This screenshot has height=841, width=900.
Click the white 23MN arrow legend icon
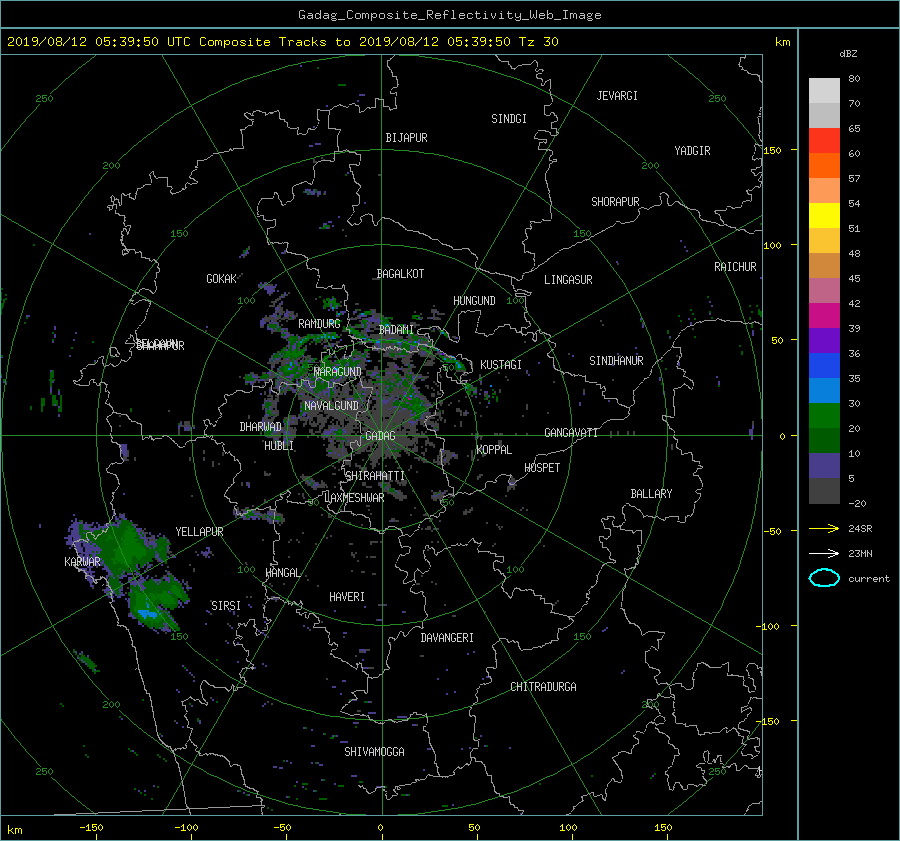824,553
